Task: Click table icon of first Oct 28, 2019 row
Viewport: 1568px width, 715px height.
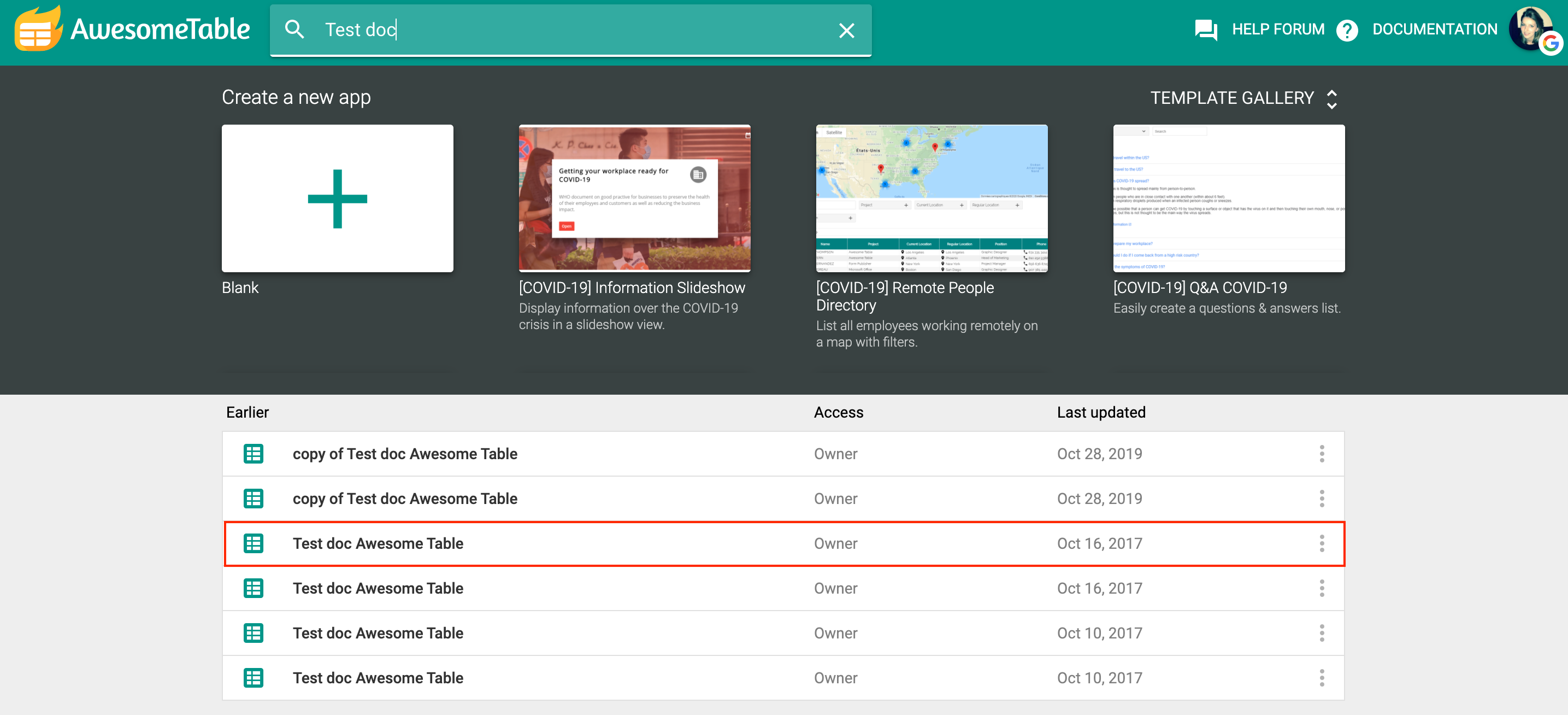Action: (x=253, y=454)
